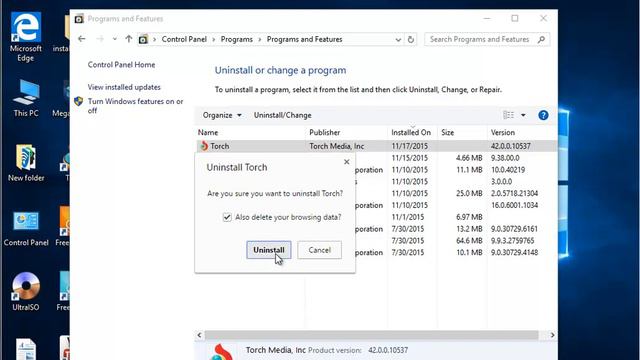The image size is (640, 360).
Task: Click the 11/15/2015 installed date cell
Action: [409, 158]
